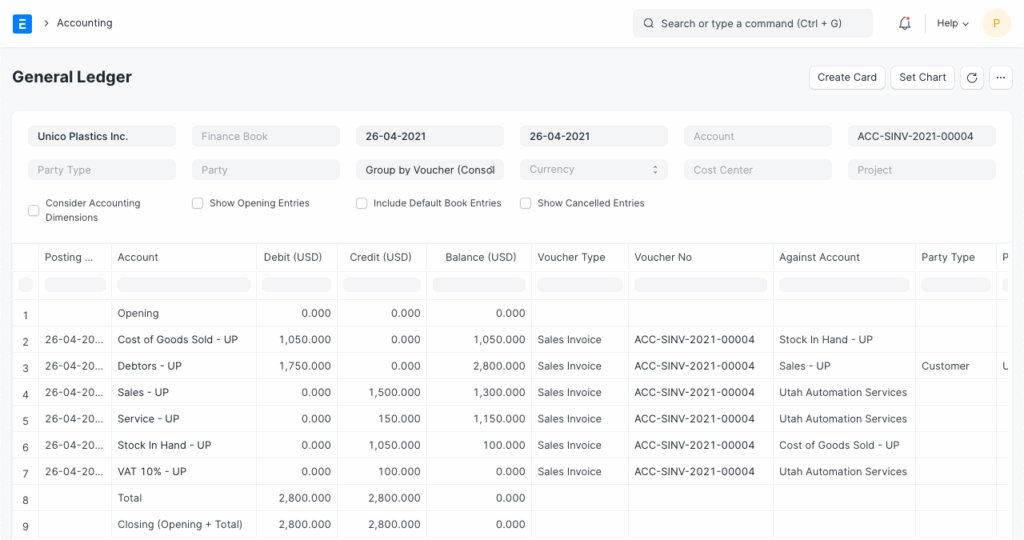Enable Show Cancelled Entries checkbox
The image size is (1024, 540).
(526, 203)
